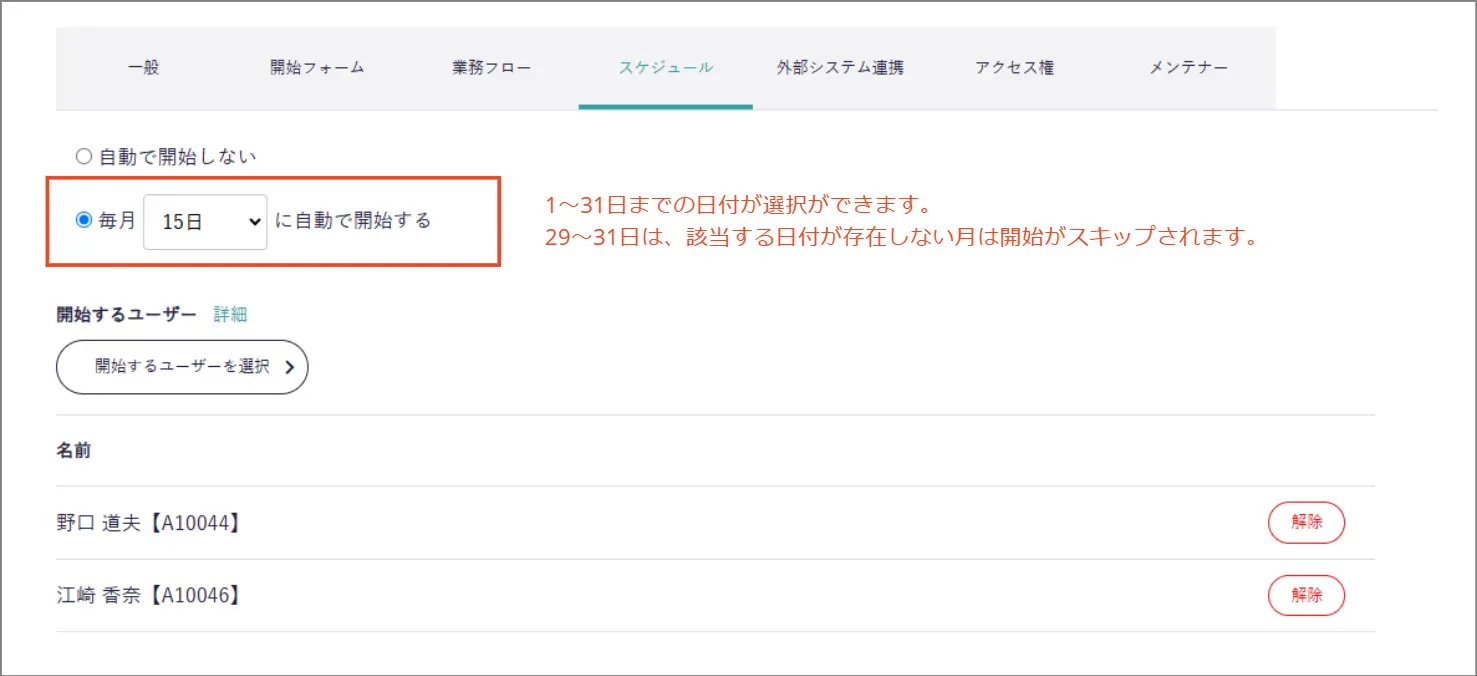The height and width of the screenshot is (676, 1477).
Task: Click 解除 for 江崎 香奈
Action: (x=1306, y=595)
